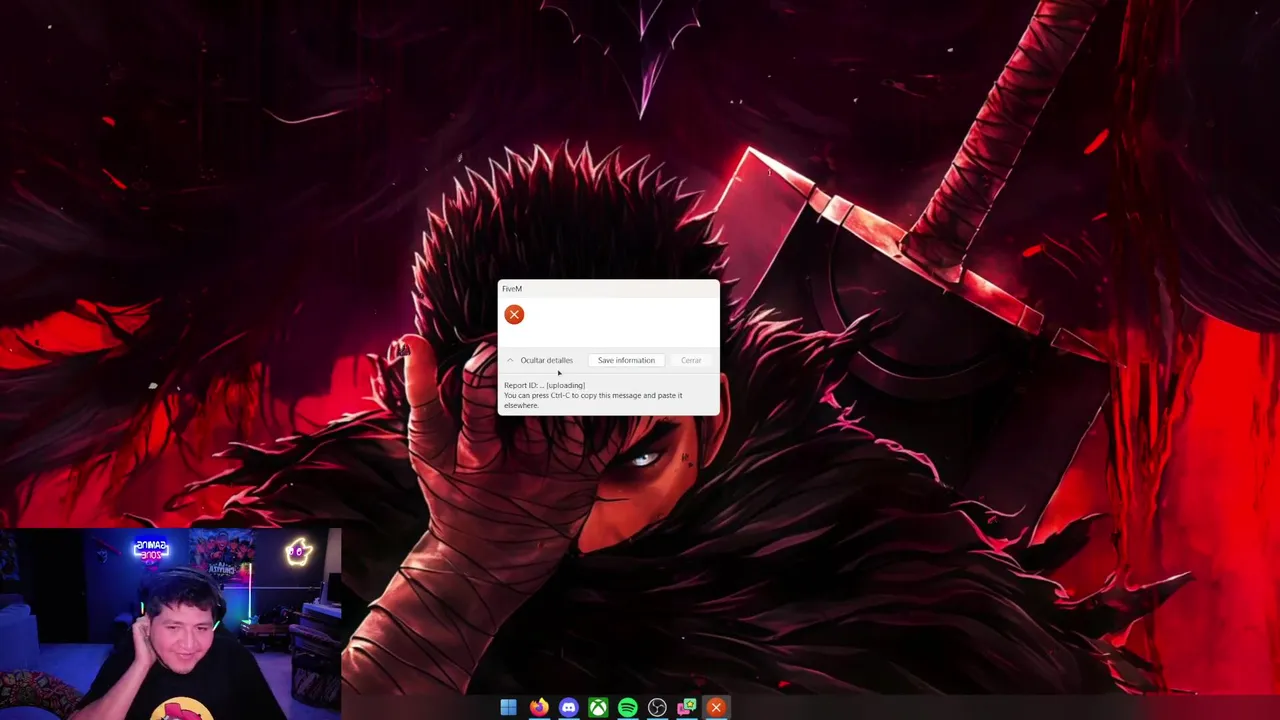
Task: Collapse details with Ocultar detalles chevron
Action: pyautogui.click(x=510, y=360)
